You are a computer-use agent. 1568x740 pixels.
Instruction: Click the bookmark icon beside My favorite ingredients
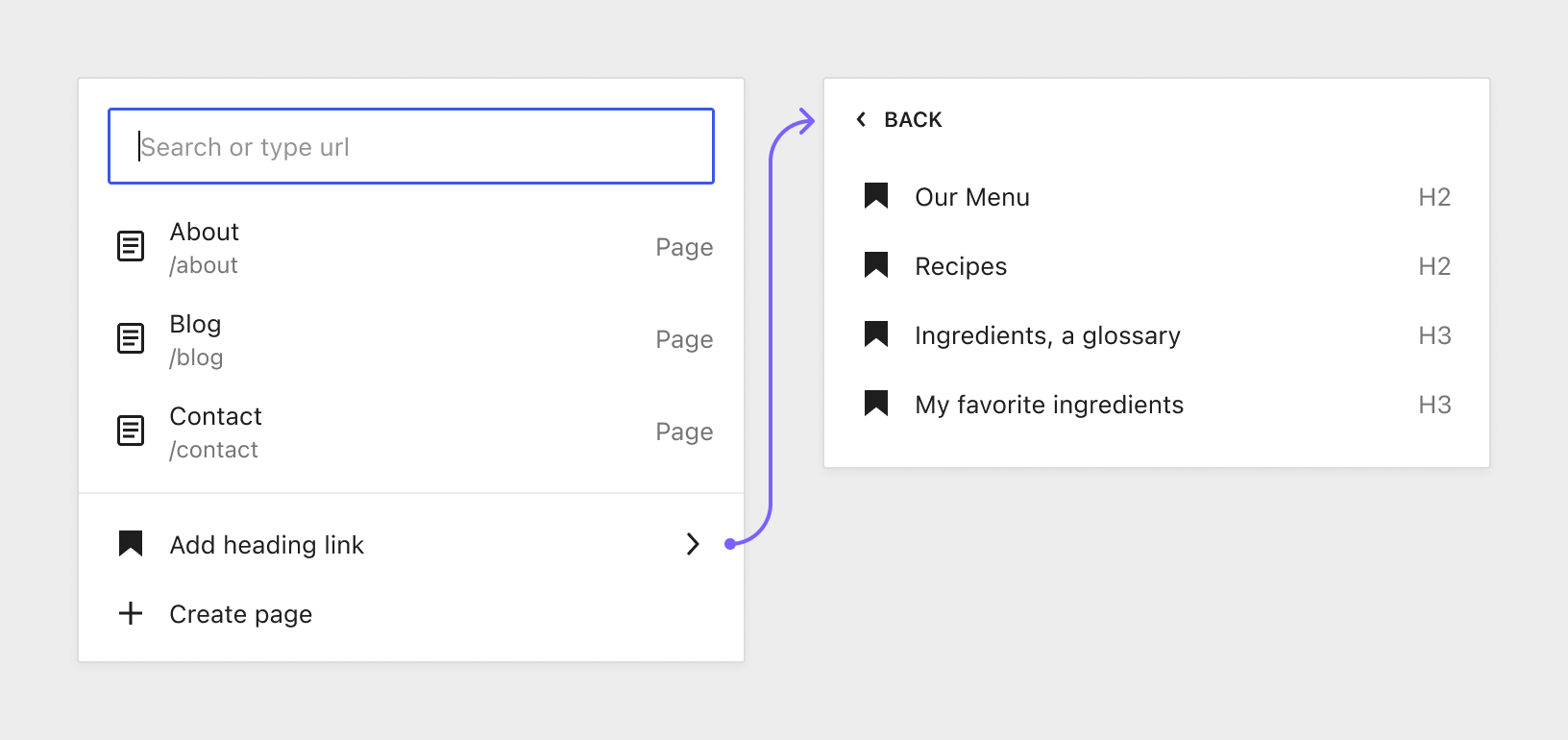(875, 403)
